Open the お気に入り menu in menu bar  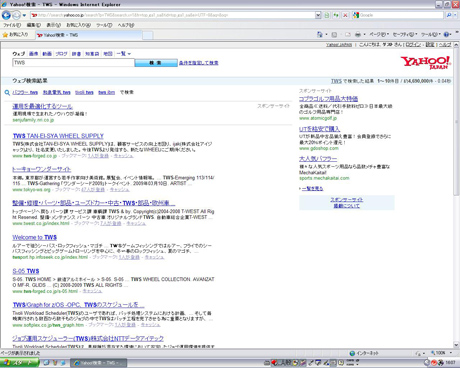click(x=78, y=25)
